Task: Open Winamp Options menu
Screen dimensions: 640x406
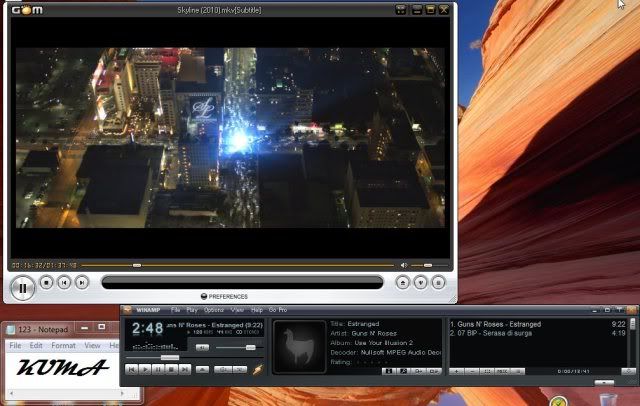Action: click(214, 310)
